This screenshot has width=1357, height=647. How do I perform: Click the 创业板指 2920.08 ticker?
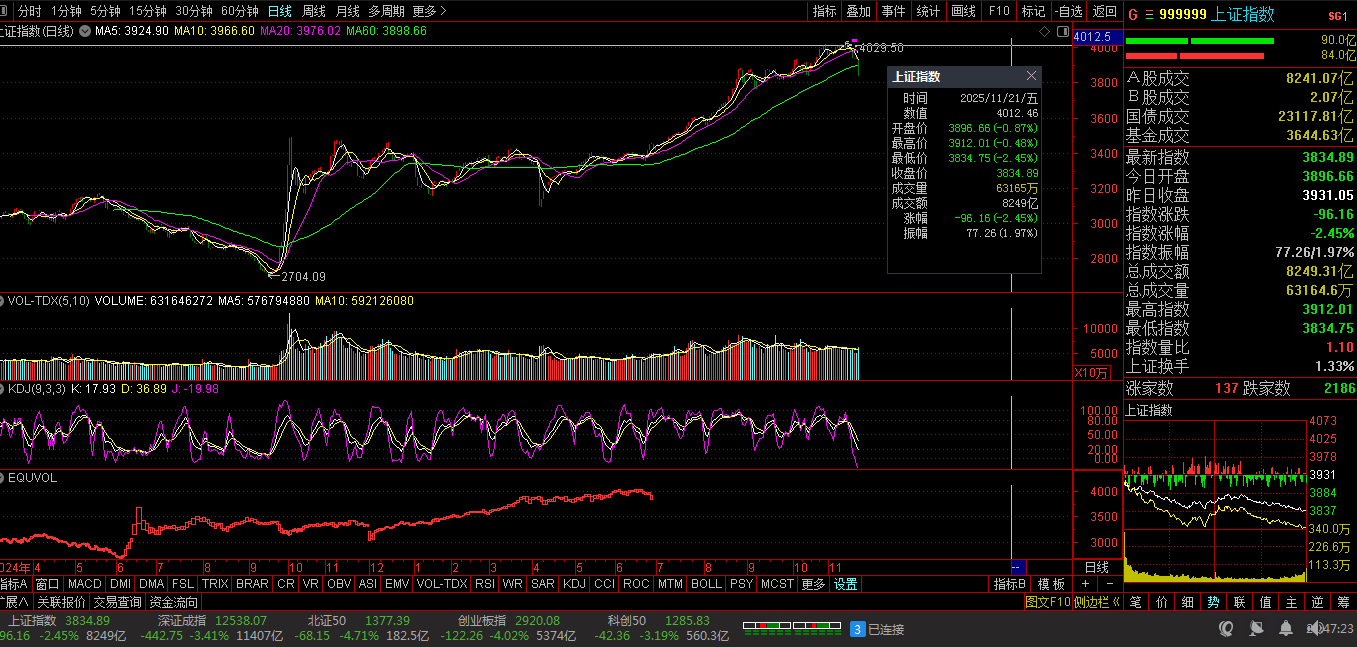click(x=507, y=620)
